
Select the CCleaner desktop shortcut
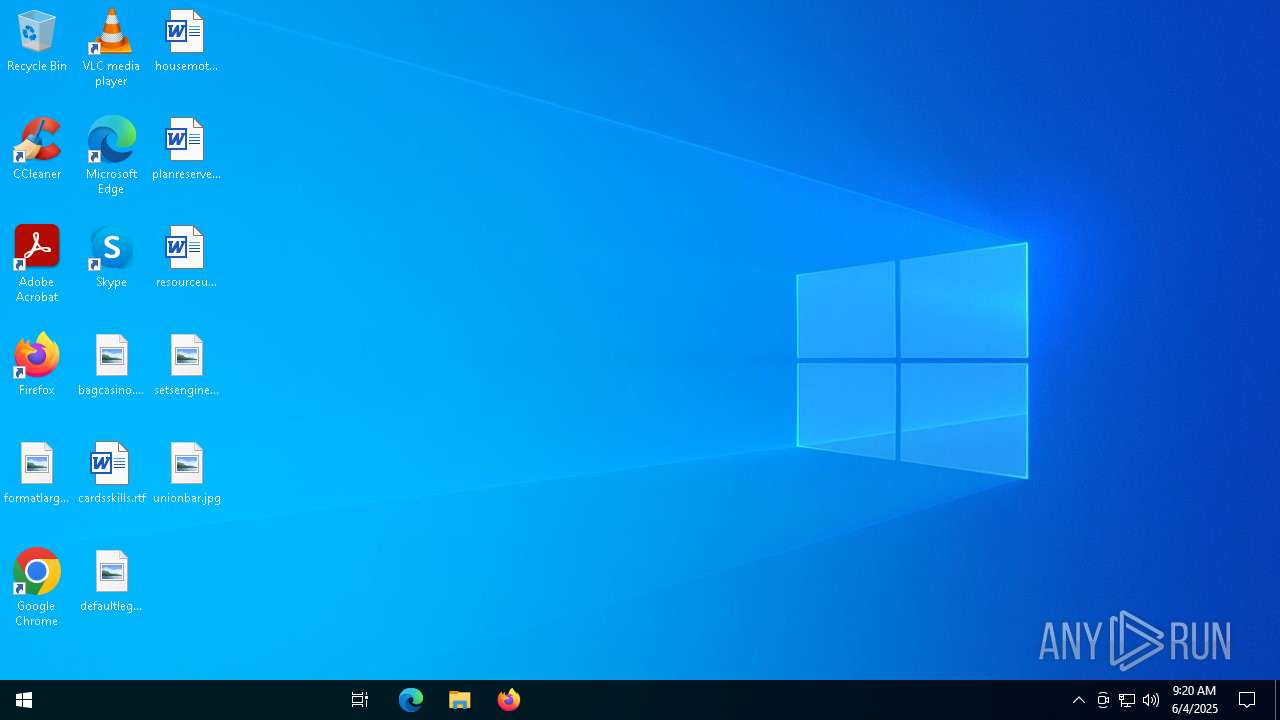pos(37,150)
